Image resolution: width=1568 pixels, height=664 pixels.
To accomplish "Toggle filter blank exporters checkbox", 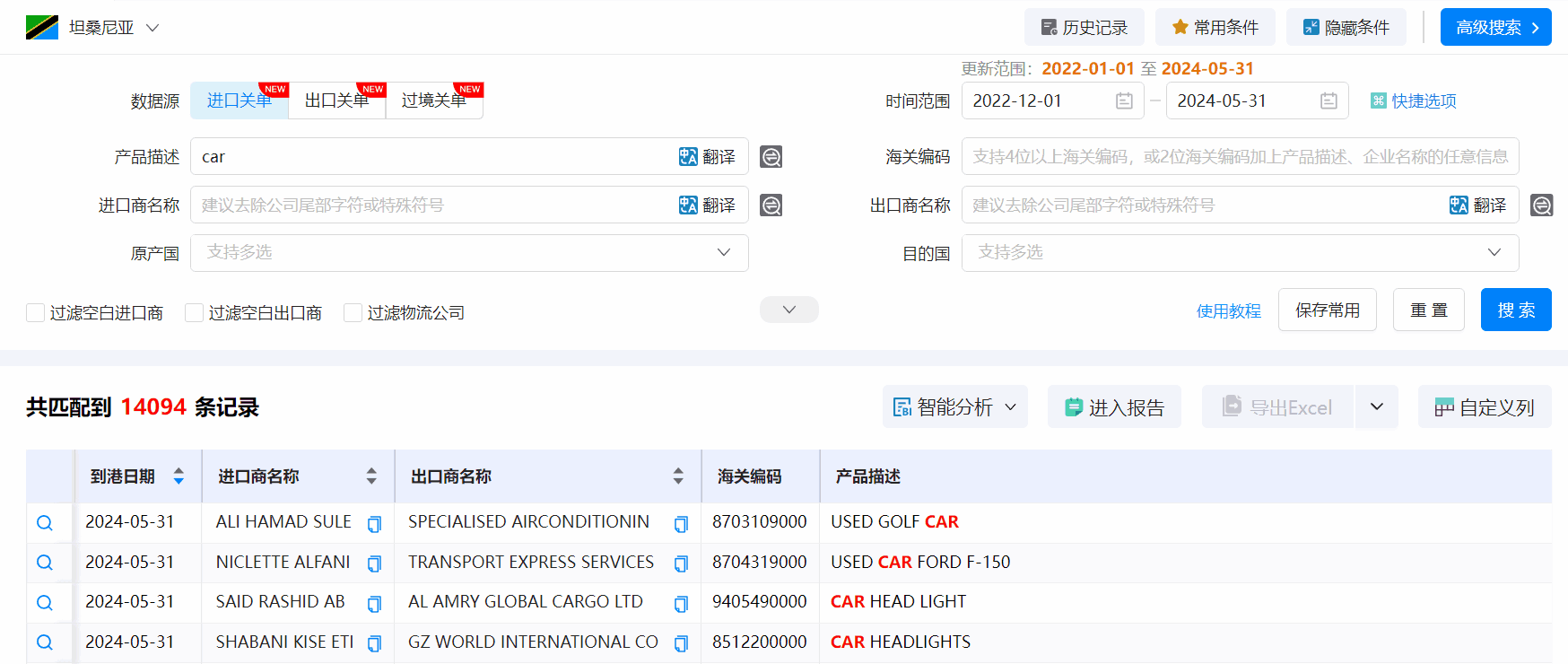I will pyautogui.click(x=194, y=313).
